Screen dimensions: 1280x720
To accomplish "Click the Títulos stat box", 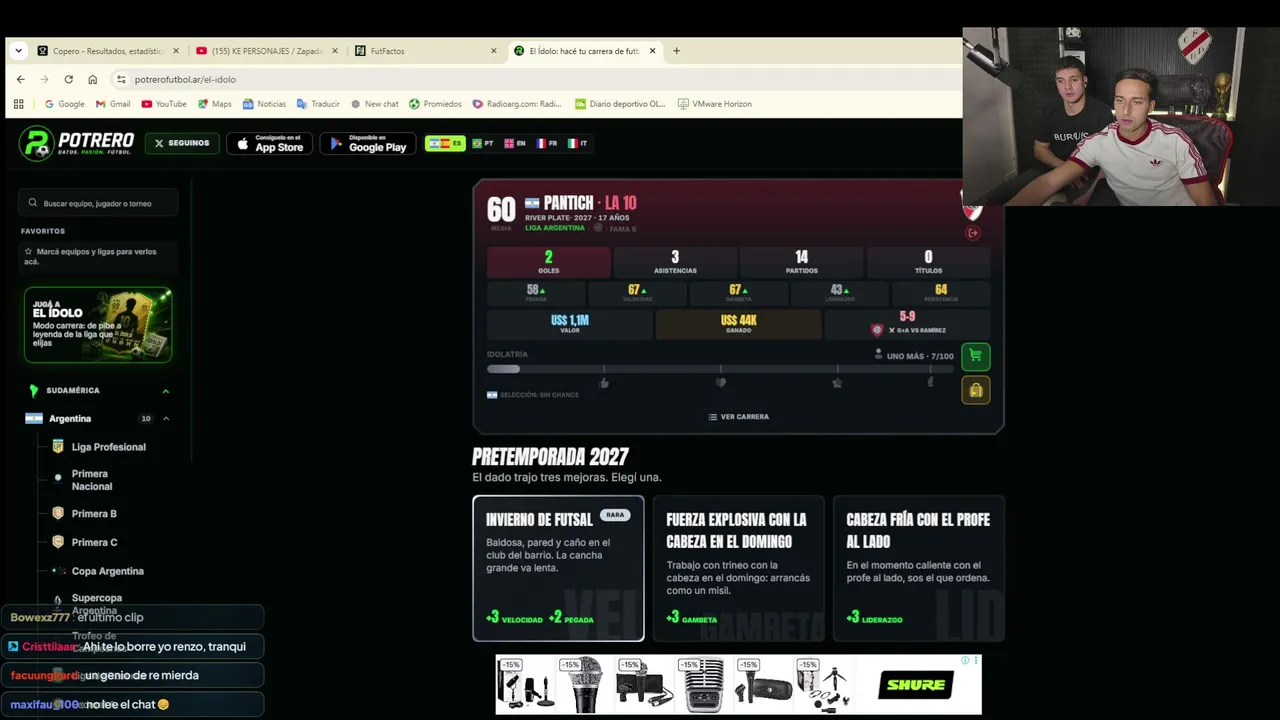I will (x=928, y=262).
